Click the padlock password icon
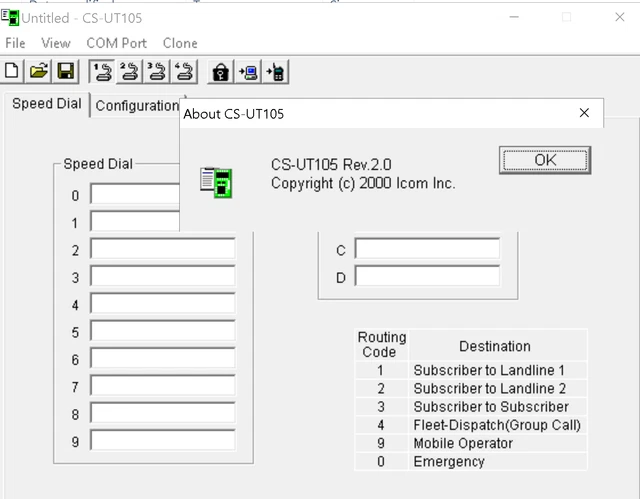This screenshot has height=499, width=640. pos(221,71)
